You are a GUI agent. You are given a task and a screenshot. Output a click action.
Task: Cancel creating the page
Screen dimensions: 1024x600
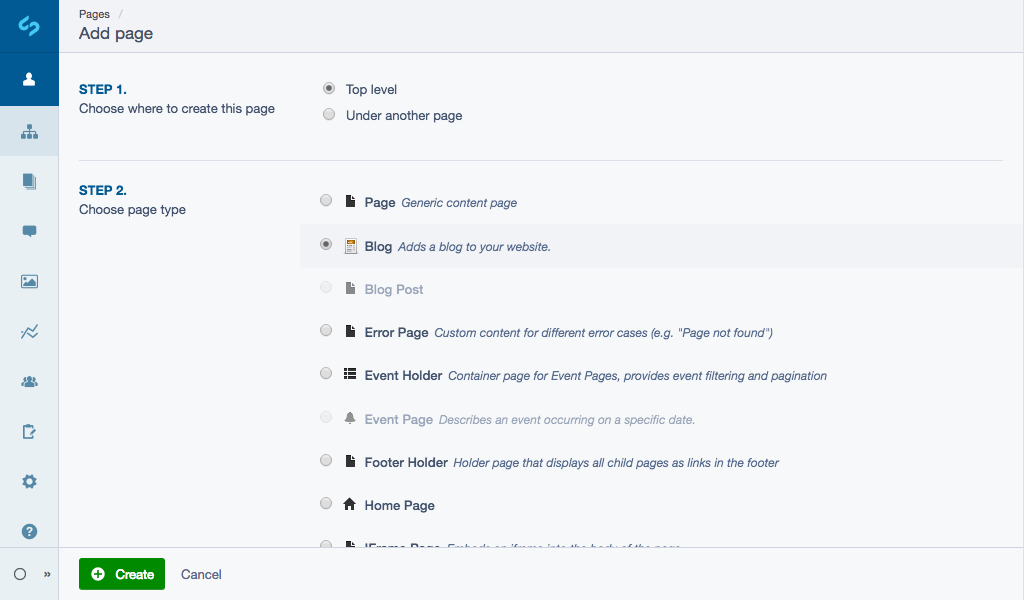point(200,574)
